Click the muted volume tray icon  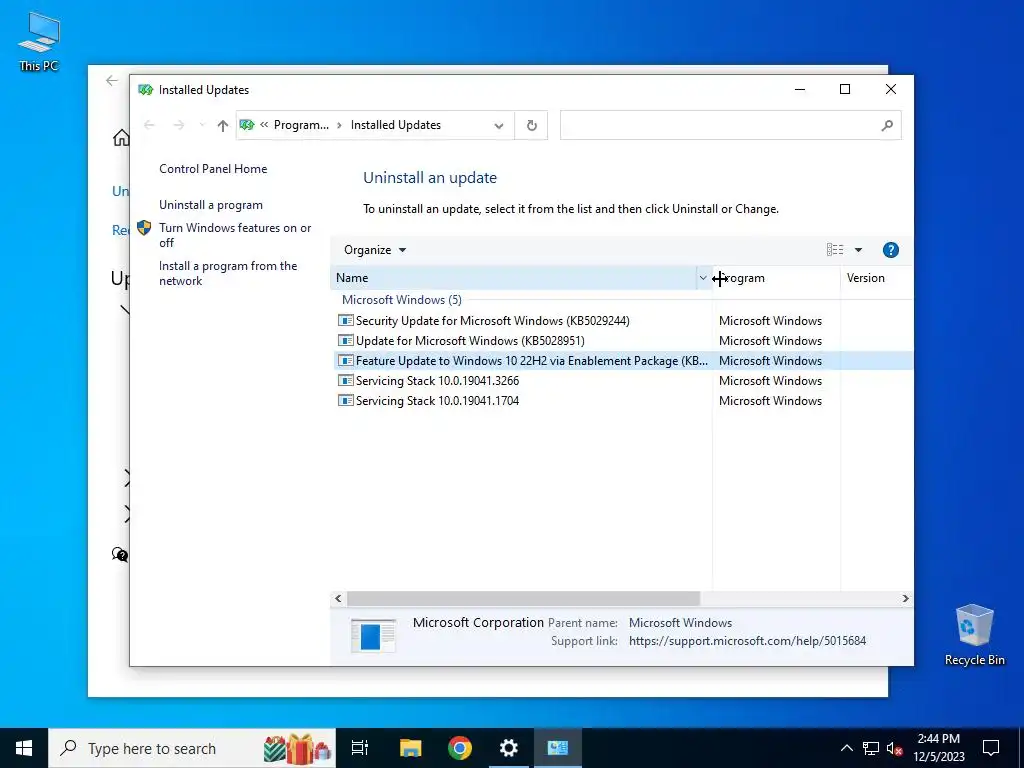pyautogui.click(x=895, y=748)
